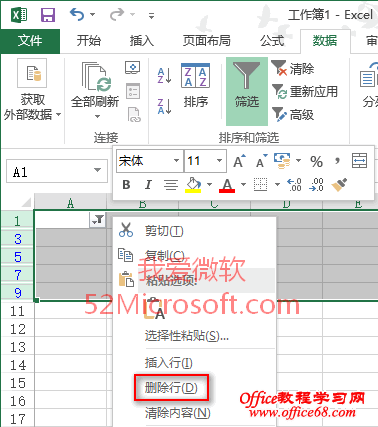Click the Name Box showing A1
This screenshot has width=378, height=427.
pyautogui.click(x=50, y=172)
